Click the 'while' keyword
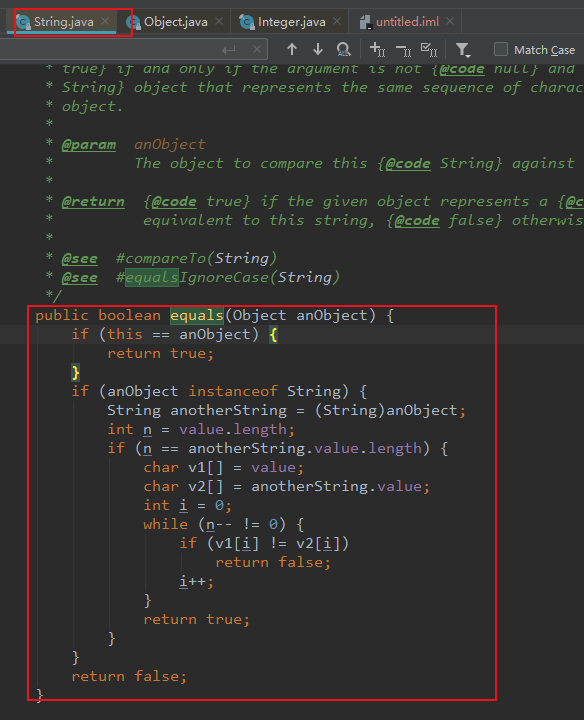The image size is (584, 720). tap(165, 524)
